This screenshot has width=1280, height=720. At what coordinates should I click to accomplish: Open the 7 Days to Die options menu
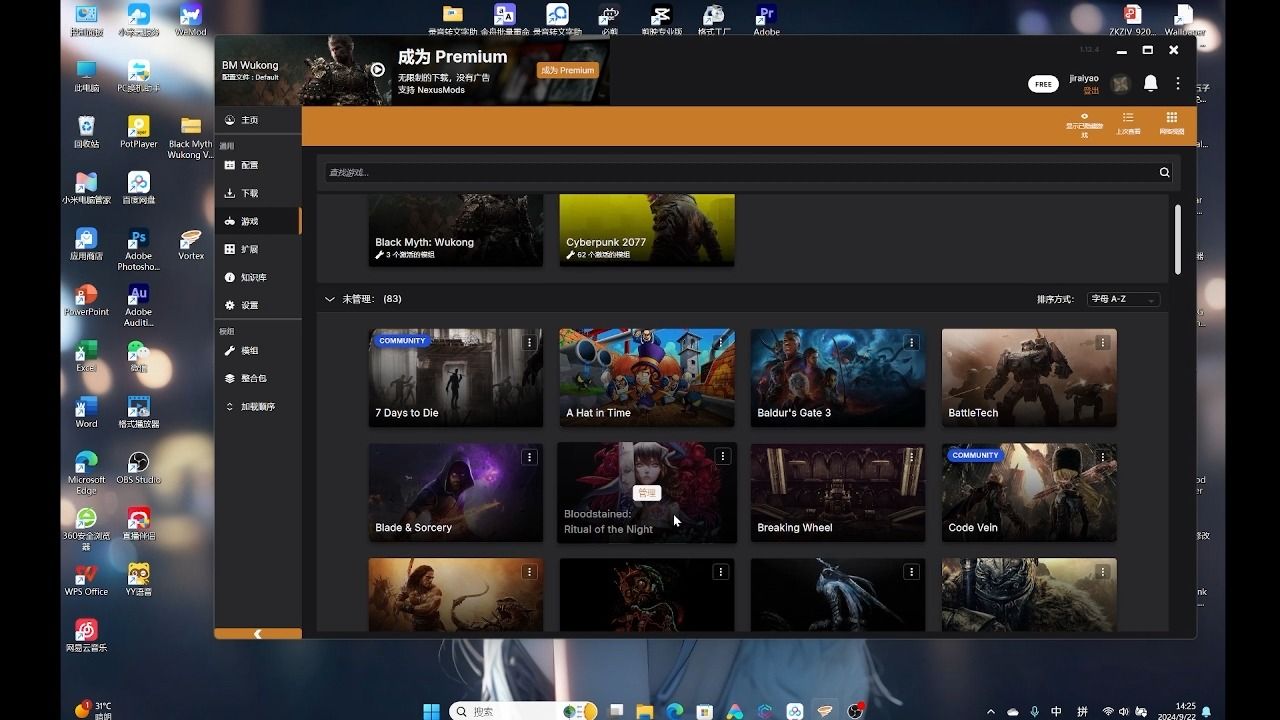pos(529,343)
